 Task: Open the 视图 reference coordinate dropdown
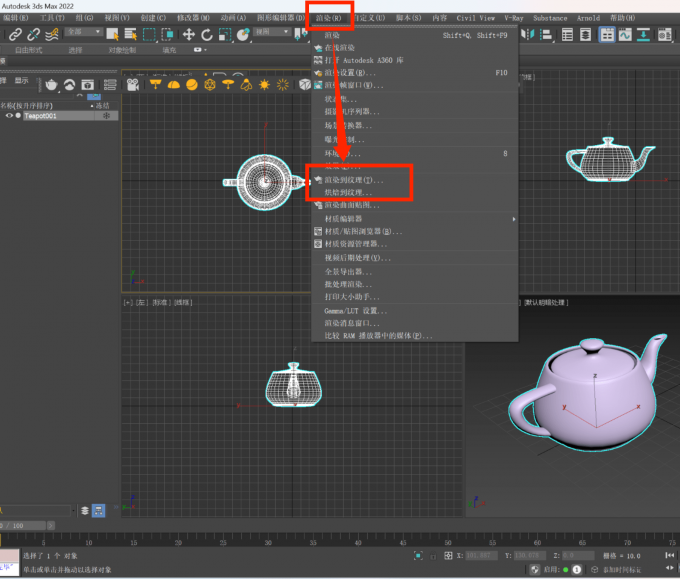pos(271,32)
